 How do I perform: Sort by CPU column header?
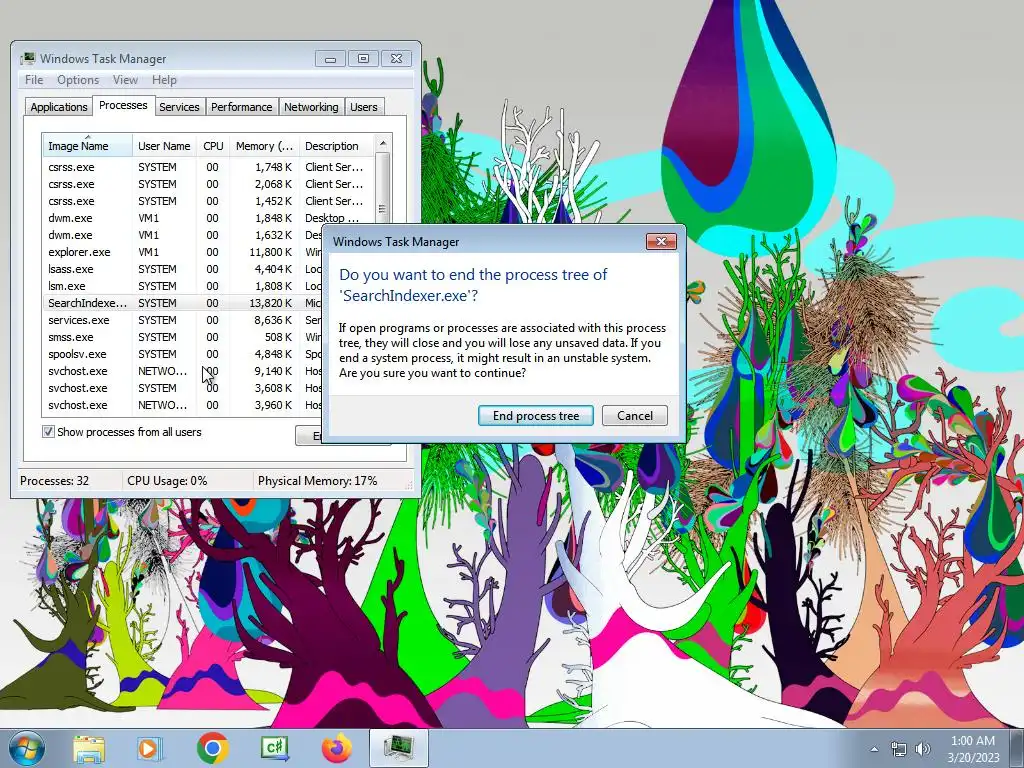(213, 146)
